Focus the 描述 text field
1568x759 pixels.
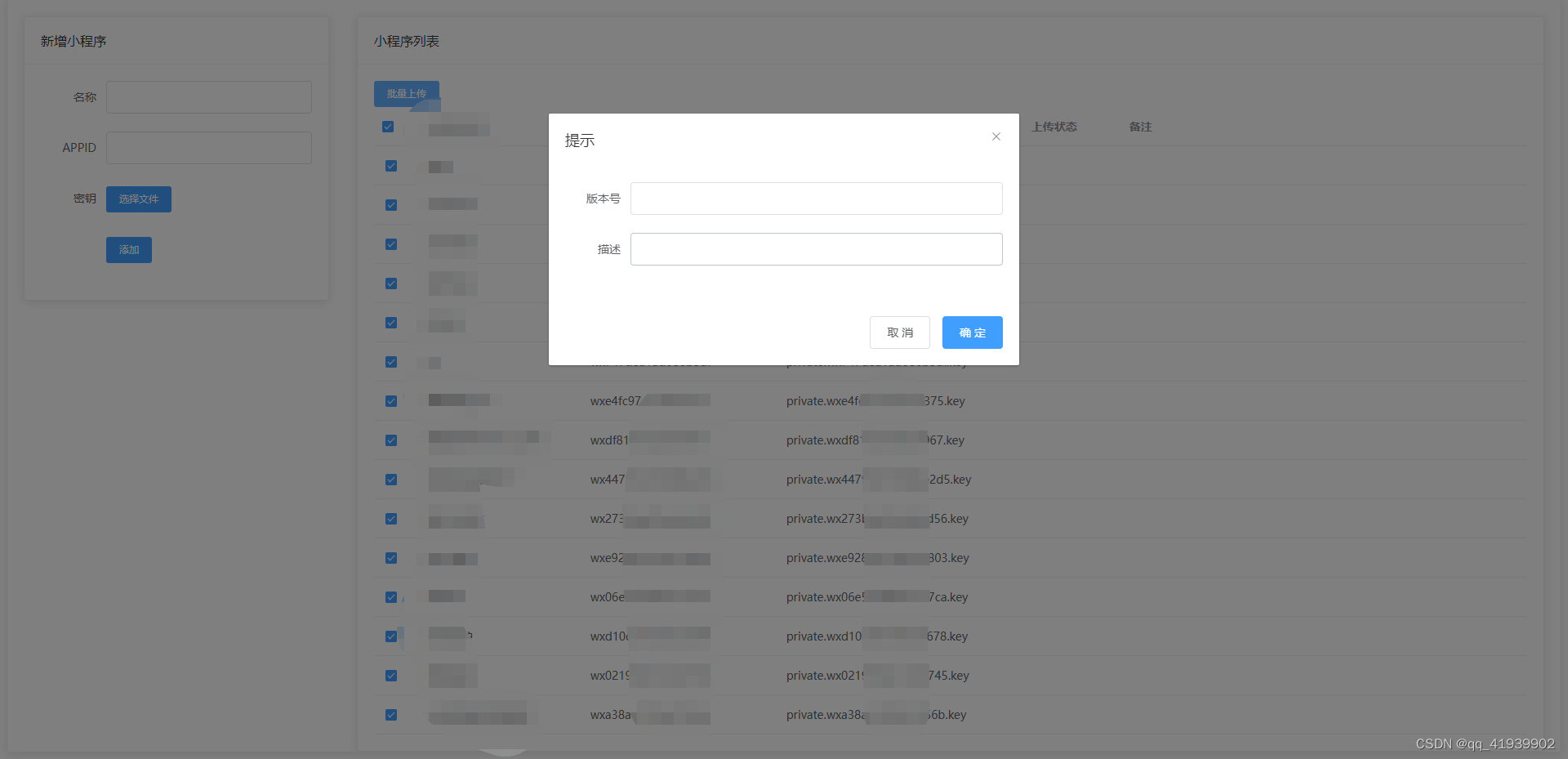tap(816, 248)
